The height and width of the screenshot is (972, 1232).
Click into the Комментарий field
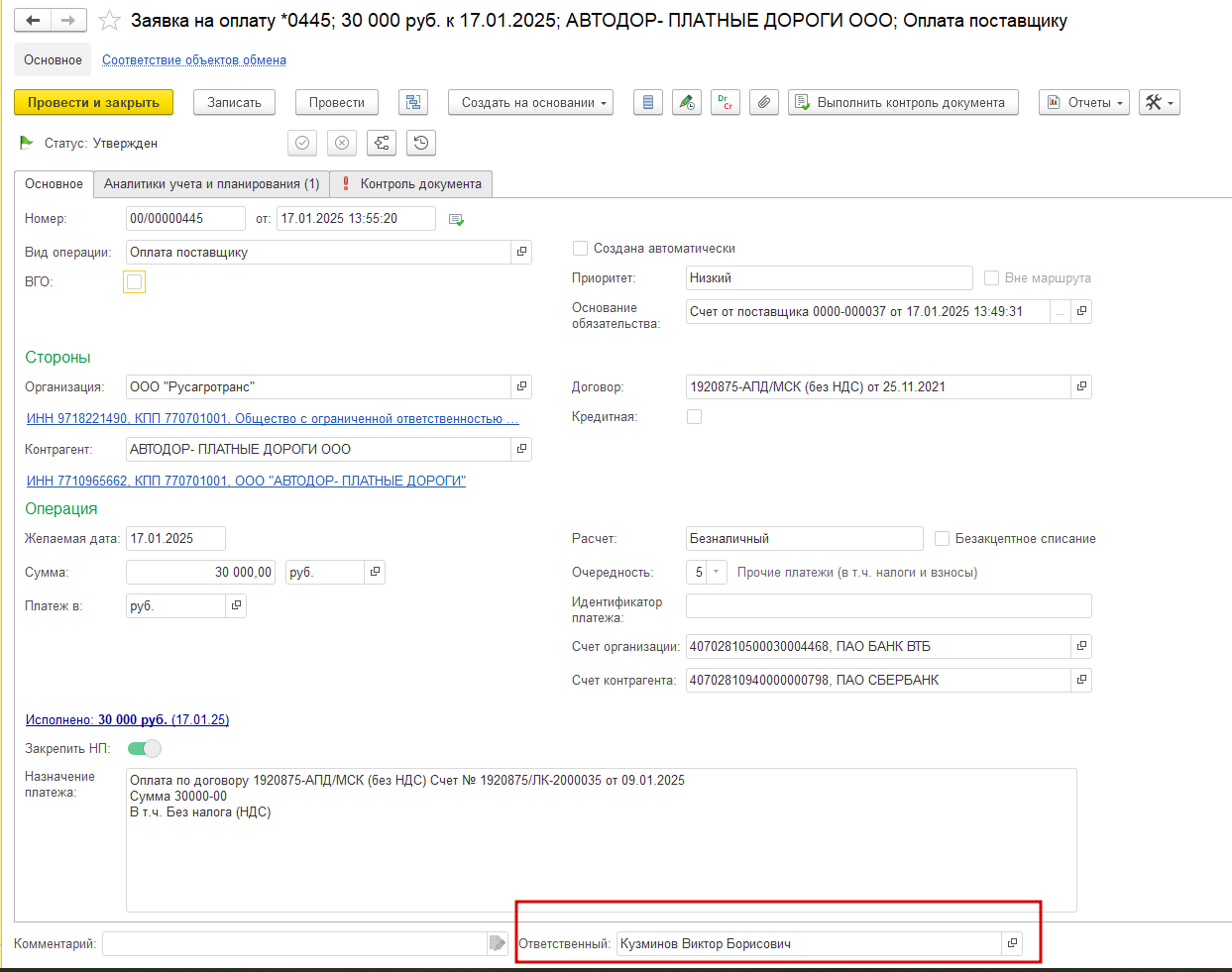294,943
